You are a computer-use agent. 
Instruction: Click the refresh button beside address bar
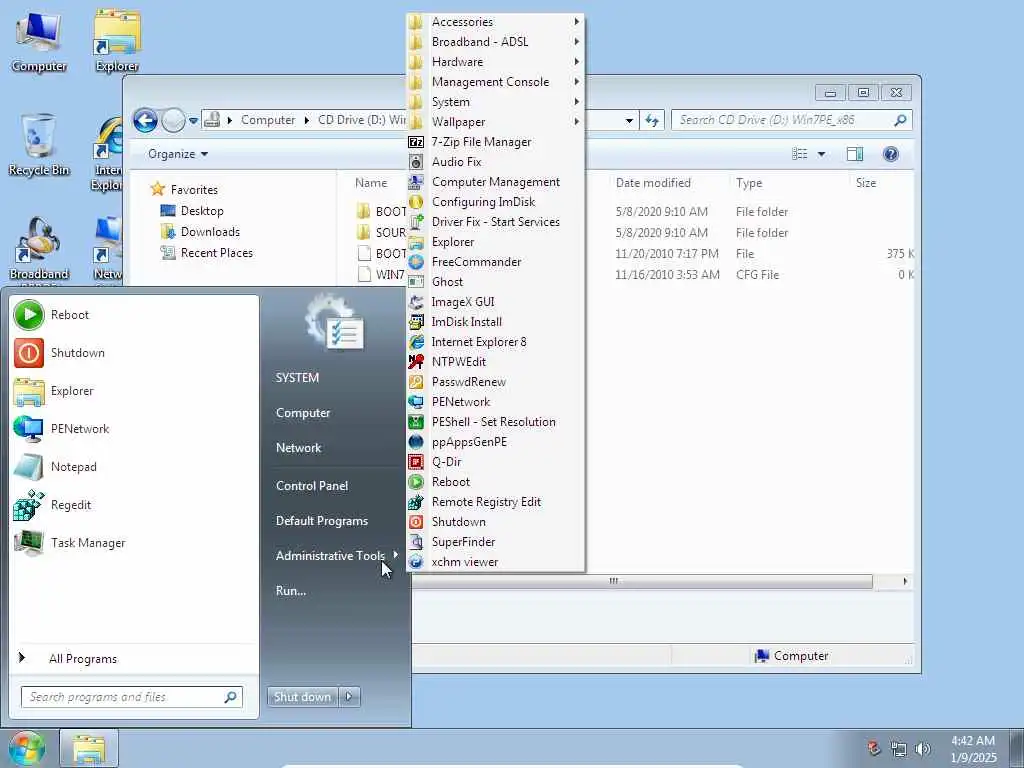coord(652,120)
